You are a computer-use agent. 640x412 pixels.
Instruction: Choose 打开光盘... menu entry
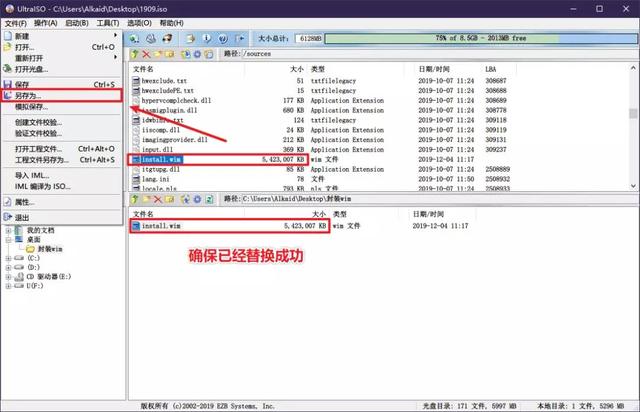(62, 69)
